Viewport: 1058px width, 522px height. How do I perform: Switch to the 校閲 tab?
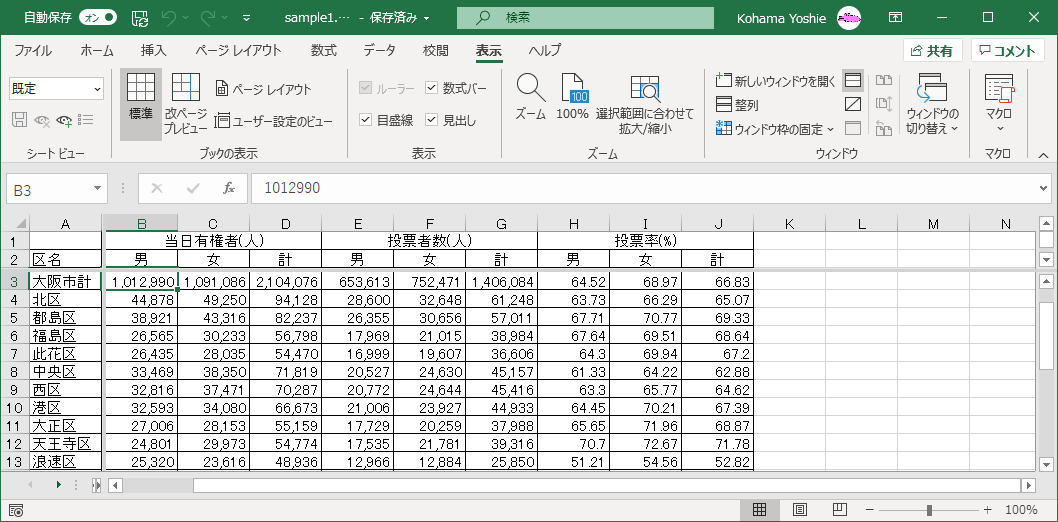coord(436,51)
